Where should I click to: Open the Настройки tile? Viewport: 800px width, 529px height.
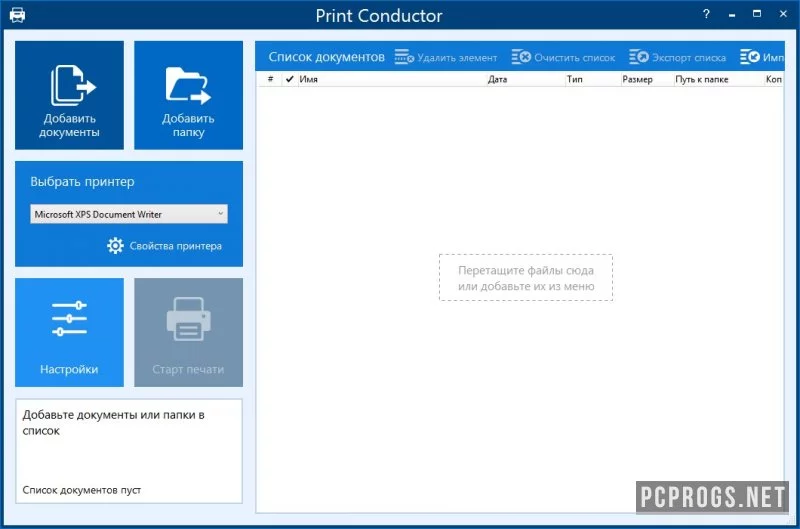[69, 332]
